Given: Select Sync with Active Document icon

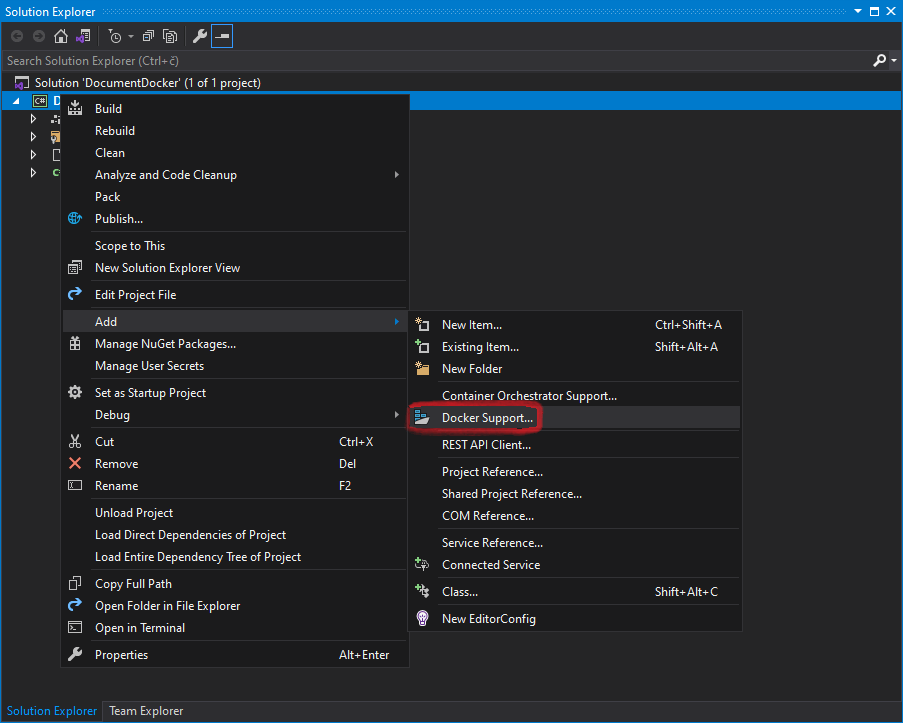Looking at the screenshot, I should click(84, 35).
